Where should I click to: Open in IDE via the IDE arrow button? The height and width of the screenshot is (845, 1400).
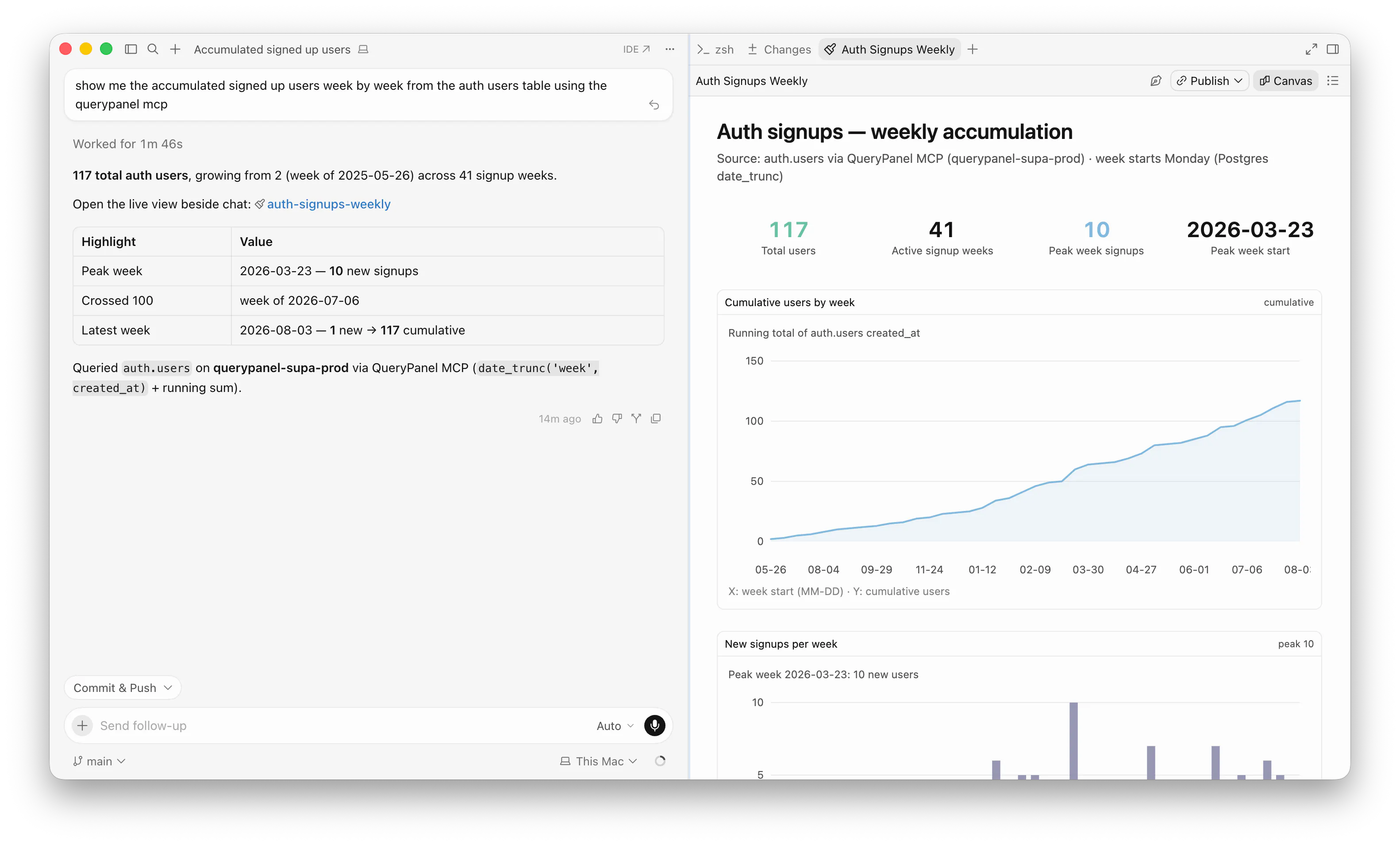[636, 50]
